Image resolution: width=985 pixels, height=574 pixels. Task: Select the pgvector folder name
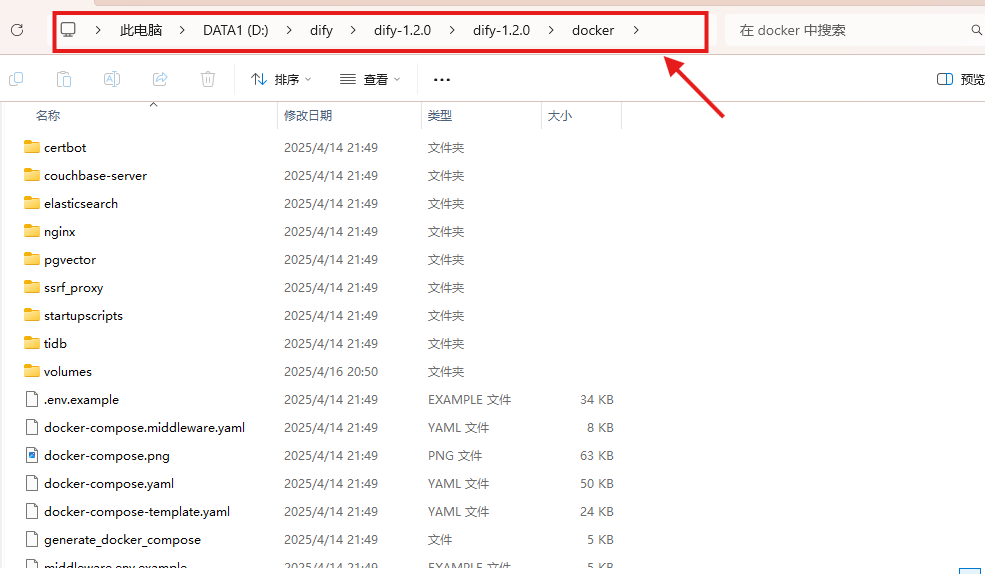click(70, 260)
